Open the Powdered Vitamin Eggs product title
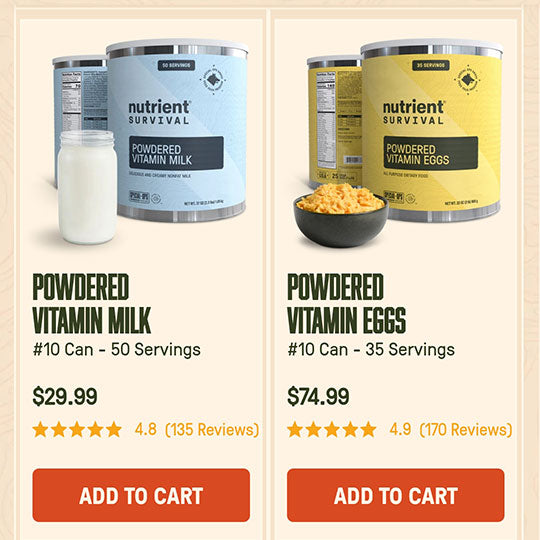540x540 pixels. (346, 303)
